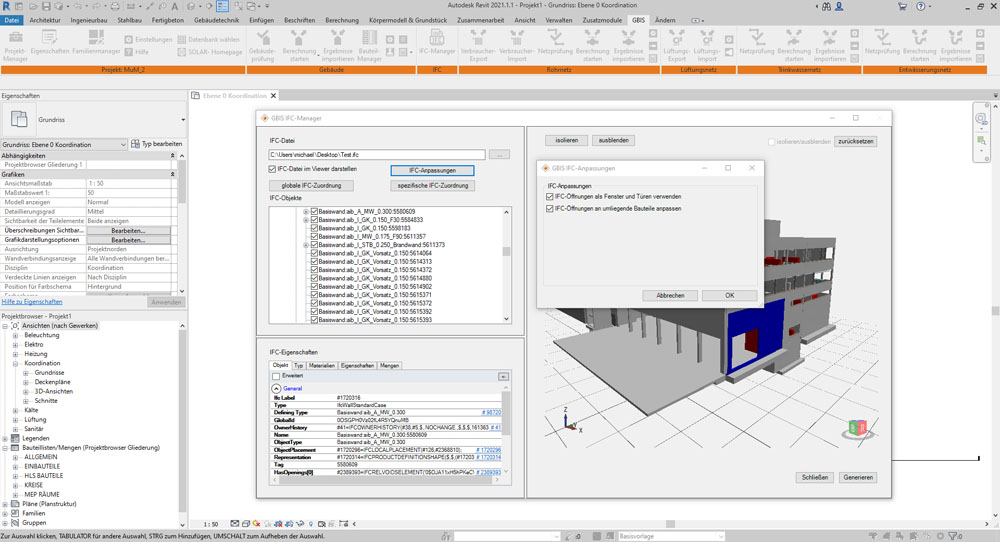This screenshot has width=1000, height=542.
Task: Toggle IFC-Öffnungen als Fenster und Türen verwenden
Action: (x=550, y=196)
